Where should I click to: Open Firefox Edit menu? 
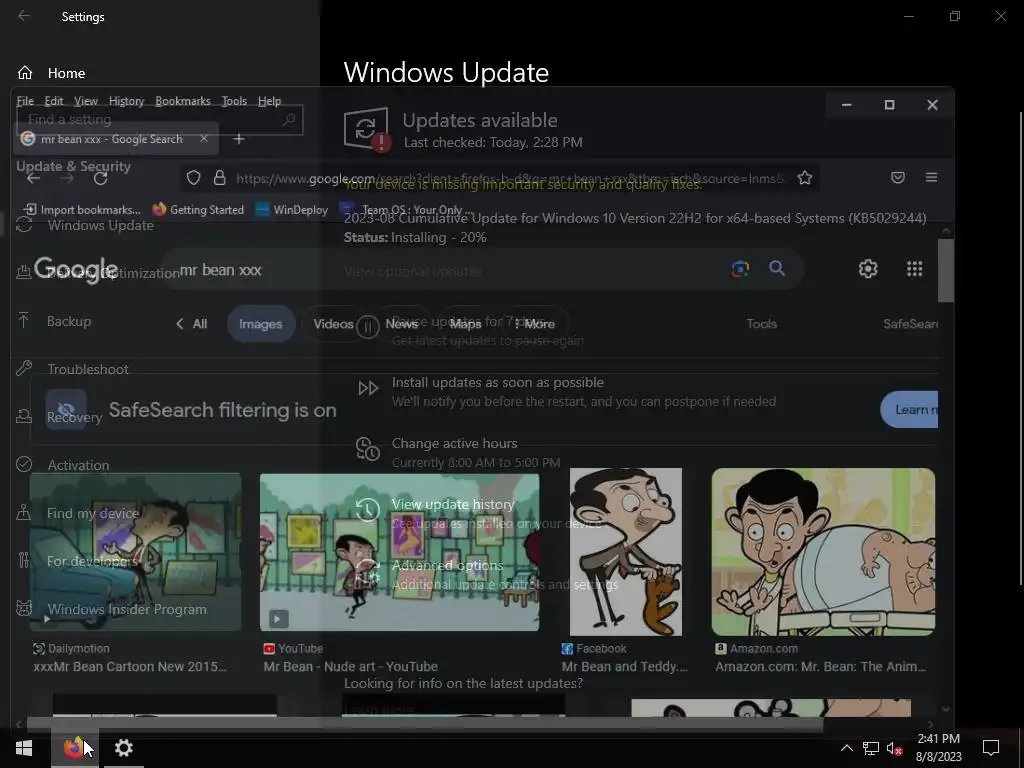[54, 101]
